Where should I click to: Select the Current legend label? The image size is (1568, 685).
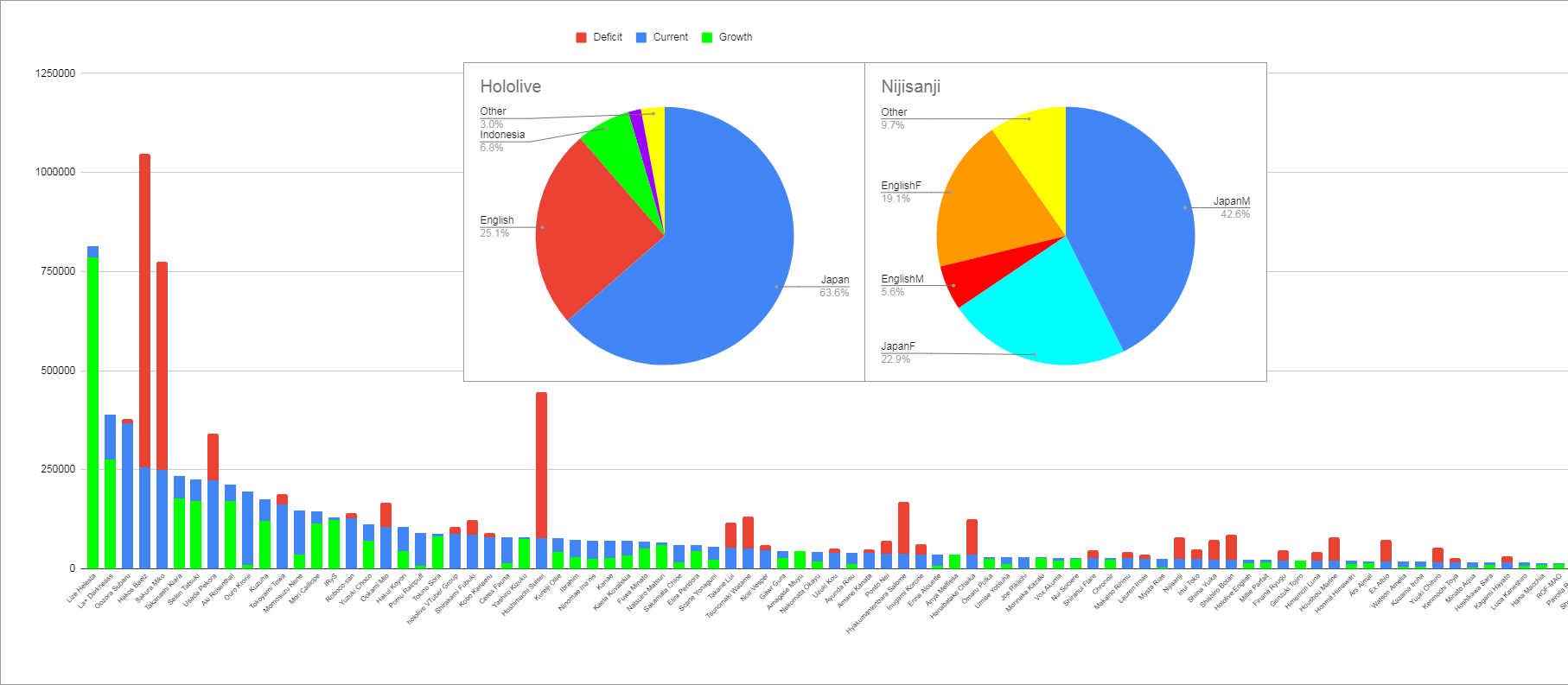(671, 37)
